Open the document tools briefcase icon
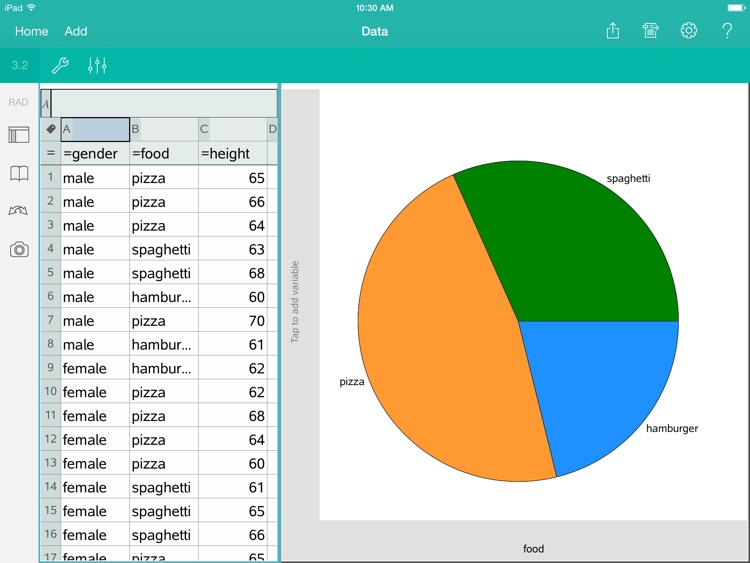Image resolution: width=750 pixels, height=563 pixels. [x=651, y=31]
